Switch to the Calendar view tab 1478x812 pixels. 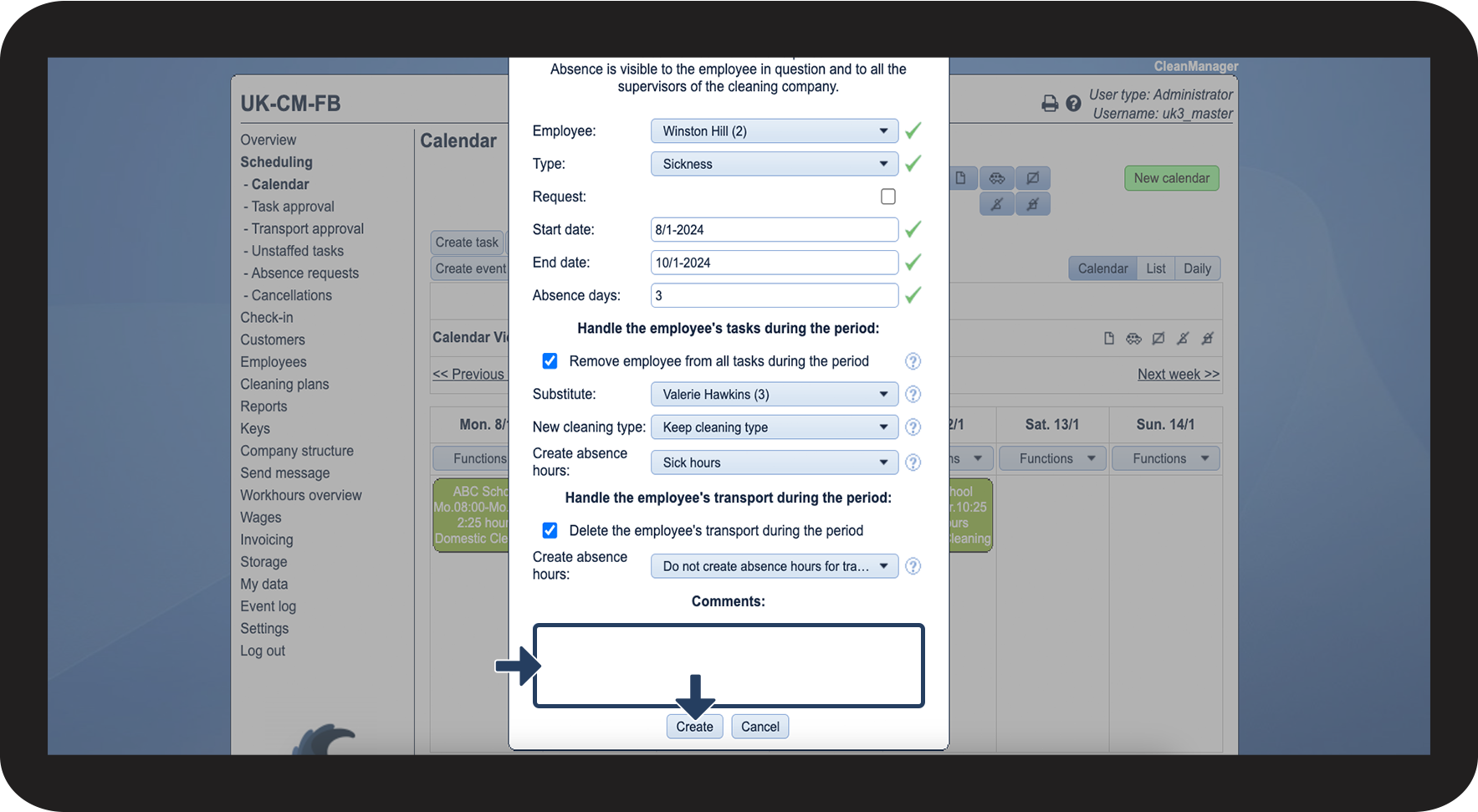tap(1102, 268)
